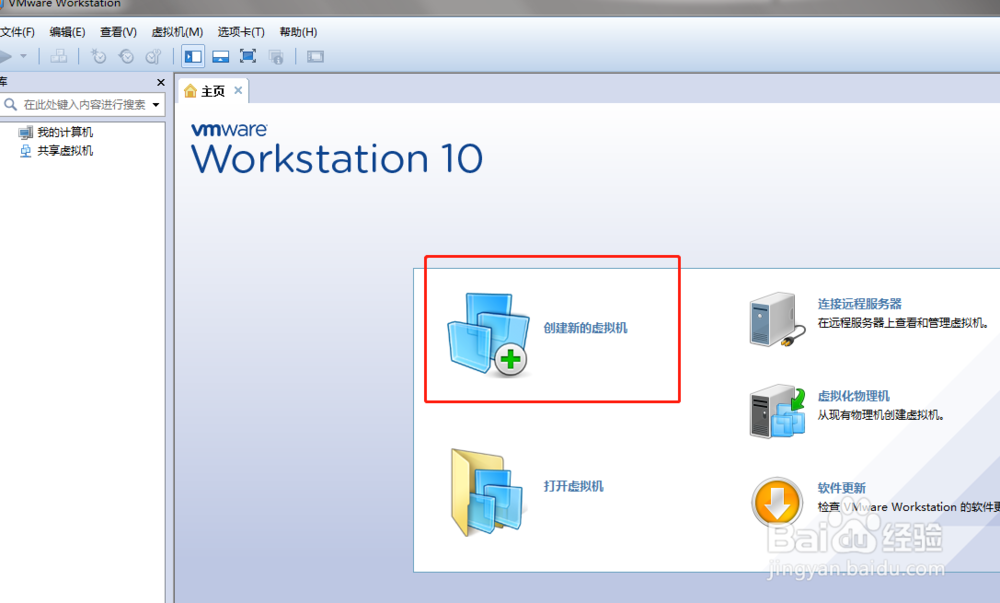This screenshot has height=603, width=1000.
Task: Click the library search input field
Action: point(84,105)
